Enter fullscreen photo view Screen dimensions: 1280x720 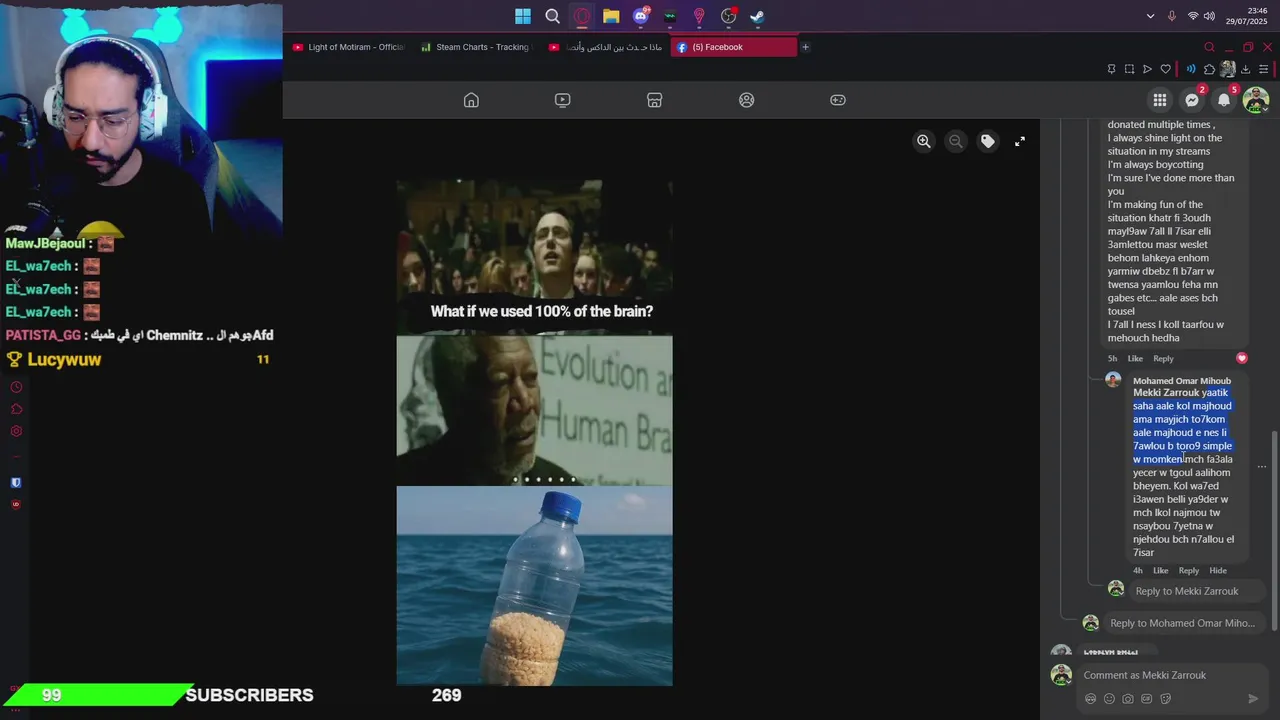pos(1020,141)
